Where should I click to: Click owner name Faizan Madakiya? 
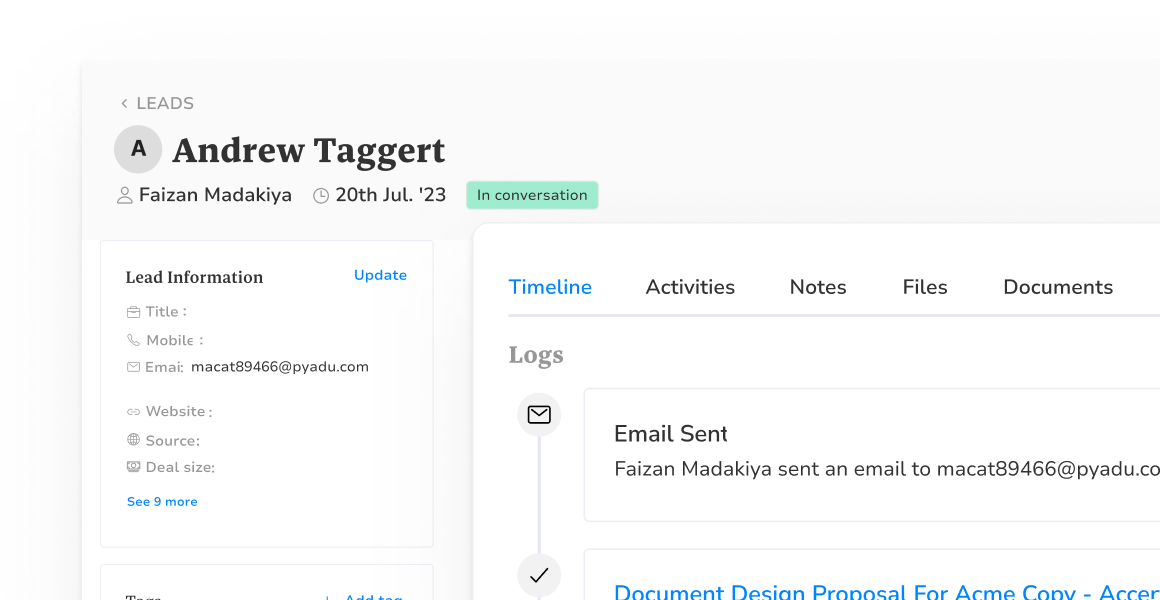pyautogui.click(x=215, y=195)
